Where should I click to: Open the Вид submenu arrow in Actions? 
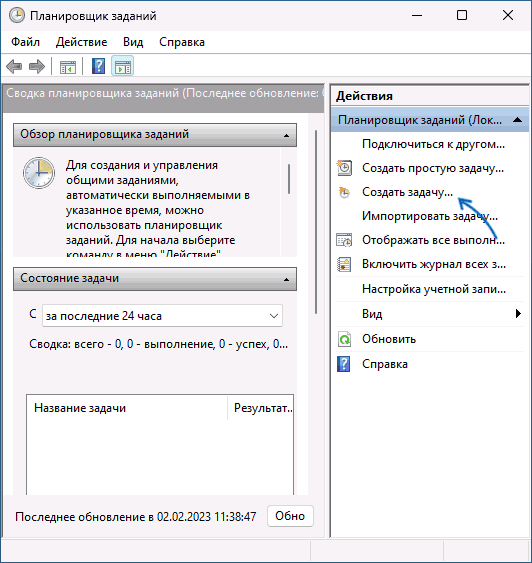click(x=518, y=314)
